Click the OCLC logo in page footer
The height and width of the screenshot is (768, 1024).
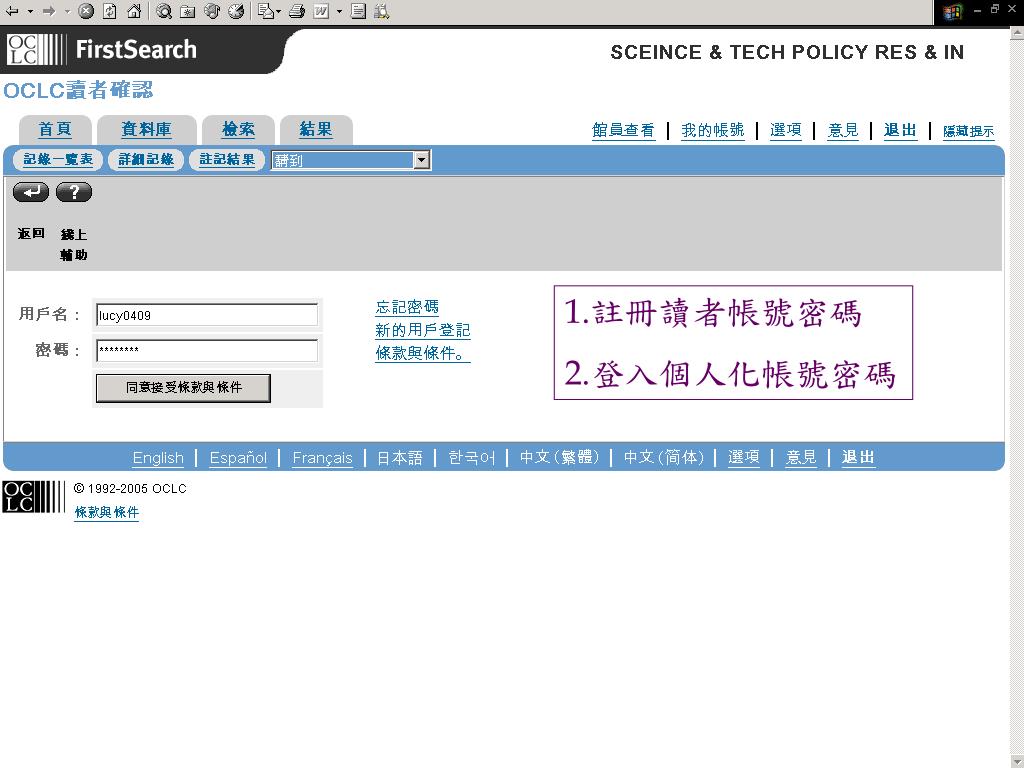click(x=33, y=497)
